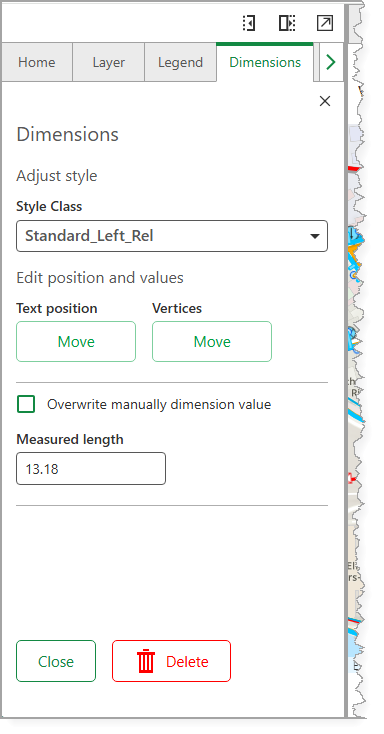Open Style Class dropdown Standard_Left_Rel
Screen dimensions: 384x734
(x=172, y=236)
